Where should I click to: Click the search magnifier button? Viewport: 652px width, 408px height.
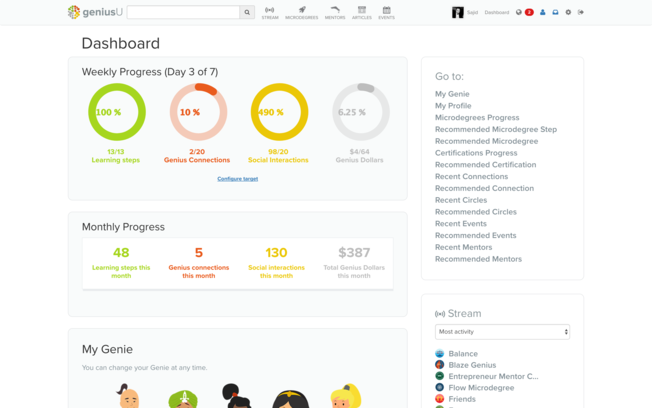[x=247, y=13]
